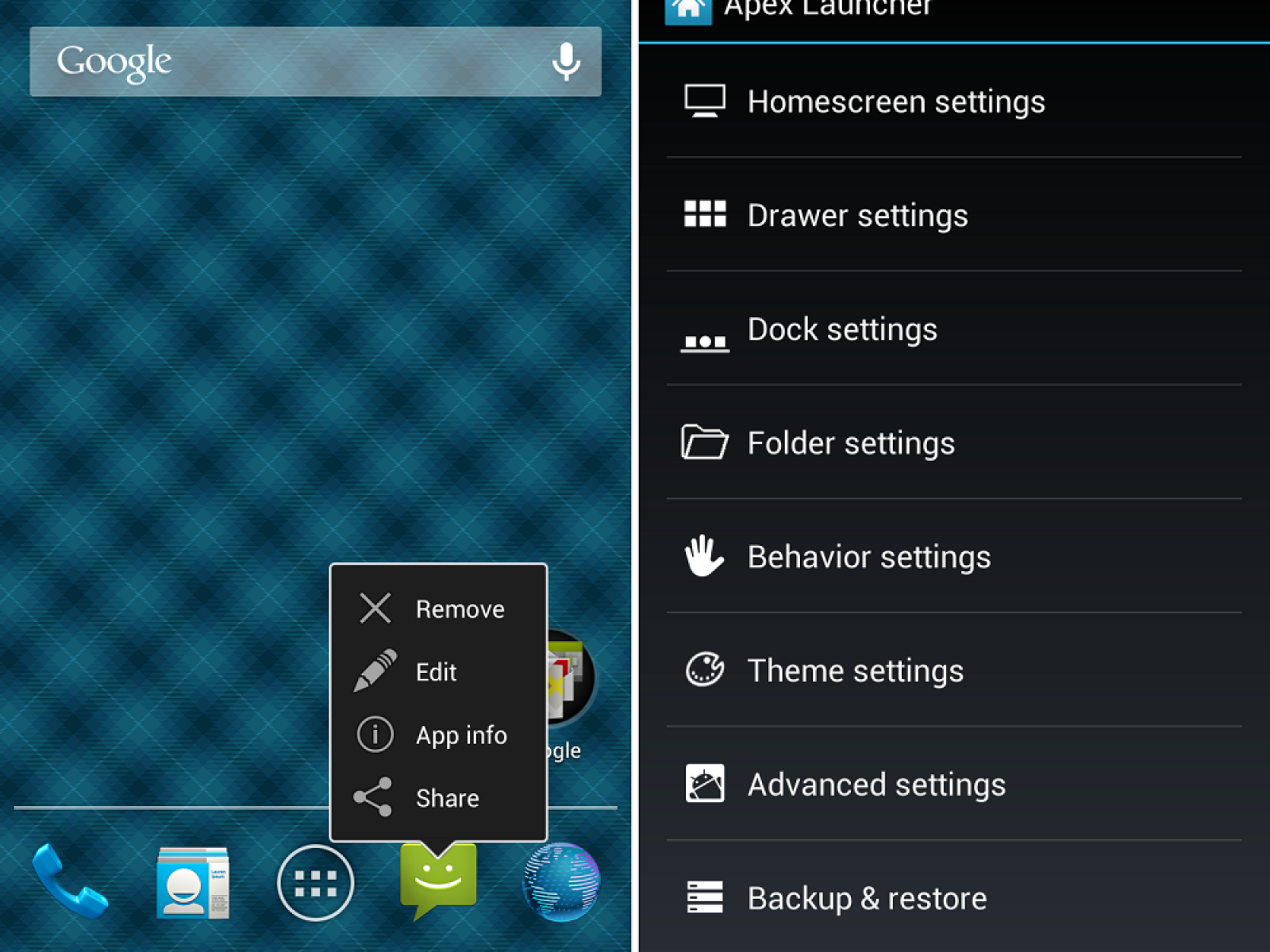Viewport: 1270px width, 952px height.
Task: Open Folder settings
Action: [851, 443]
